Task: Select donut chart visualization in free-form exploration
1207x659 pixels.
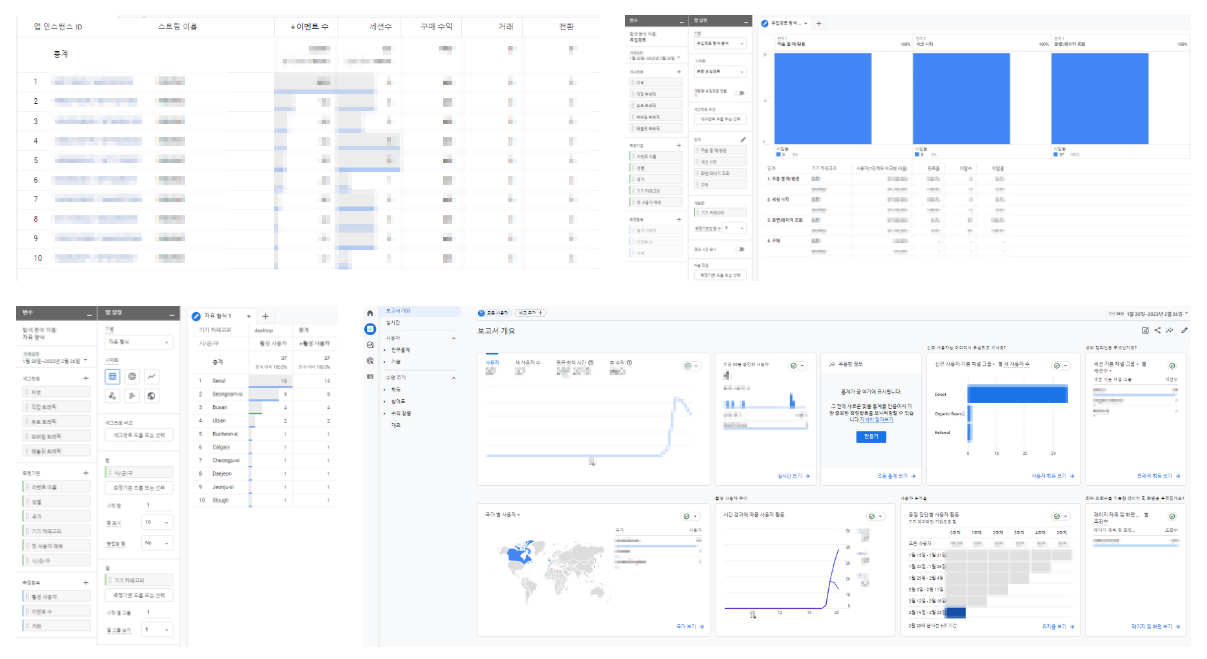Action: click(x=132, y=376)
